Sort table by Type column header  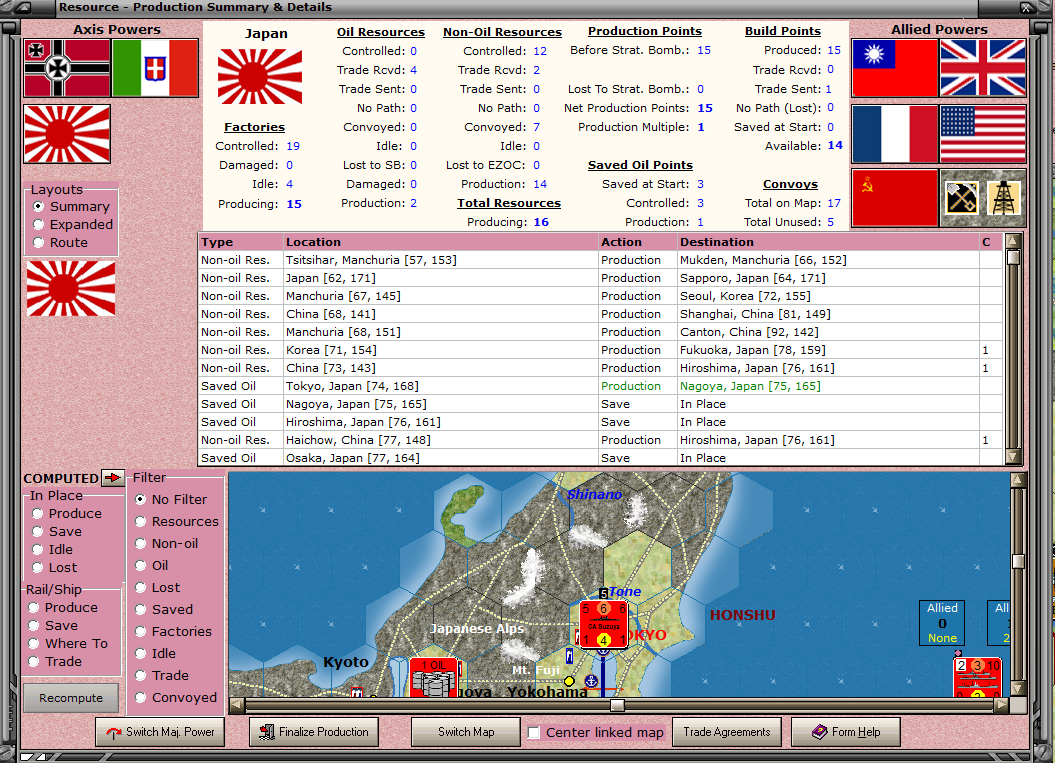[241, 242]
